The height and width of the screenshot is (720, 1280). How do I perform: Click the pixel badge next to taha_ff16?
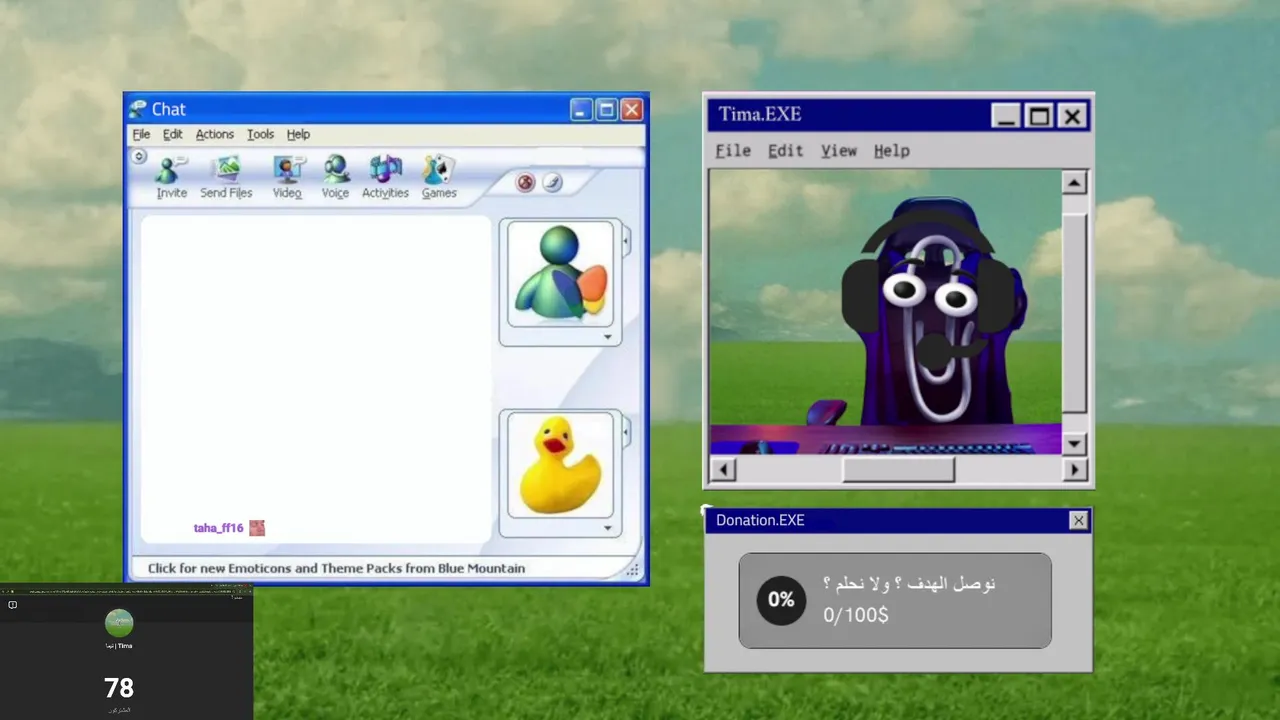coord(257,528)
